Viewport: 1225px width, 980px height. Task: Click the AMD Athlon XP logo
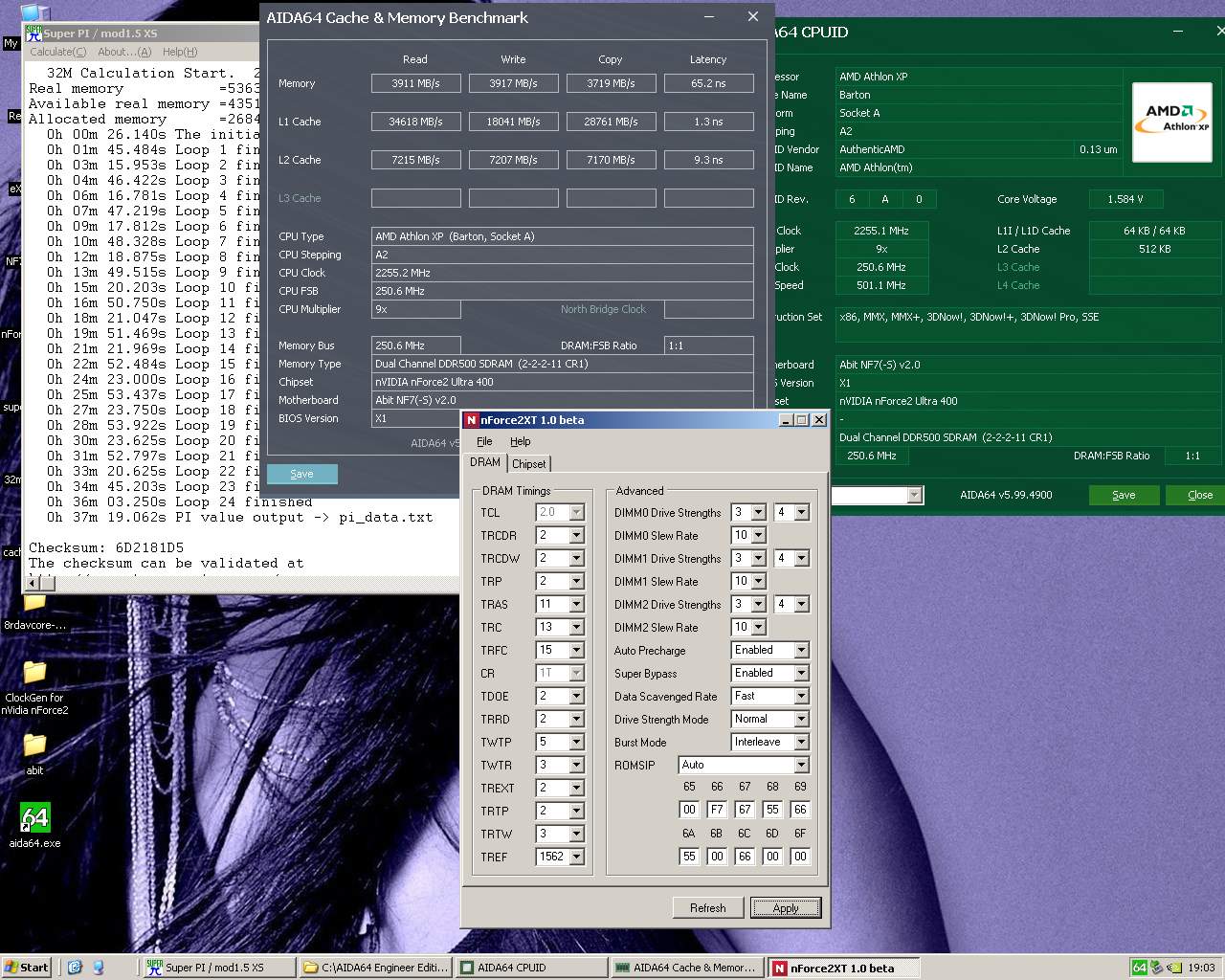tap(1172, 122)
